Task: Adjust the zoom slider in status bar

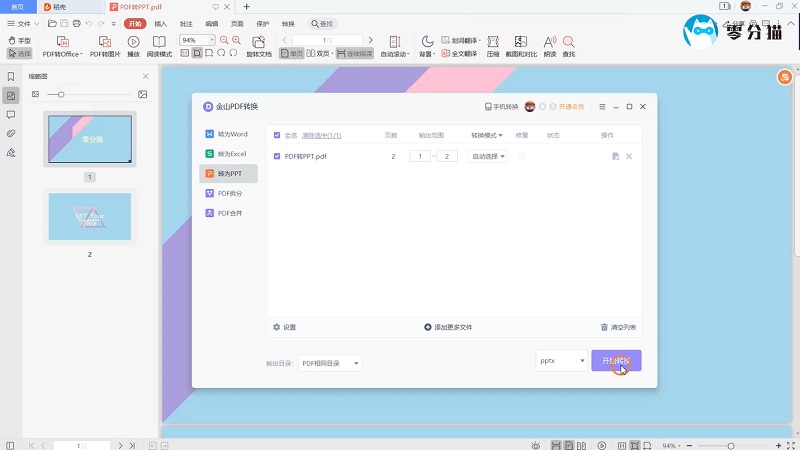Action: (x=730, y=446)
